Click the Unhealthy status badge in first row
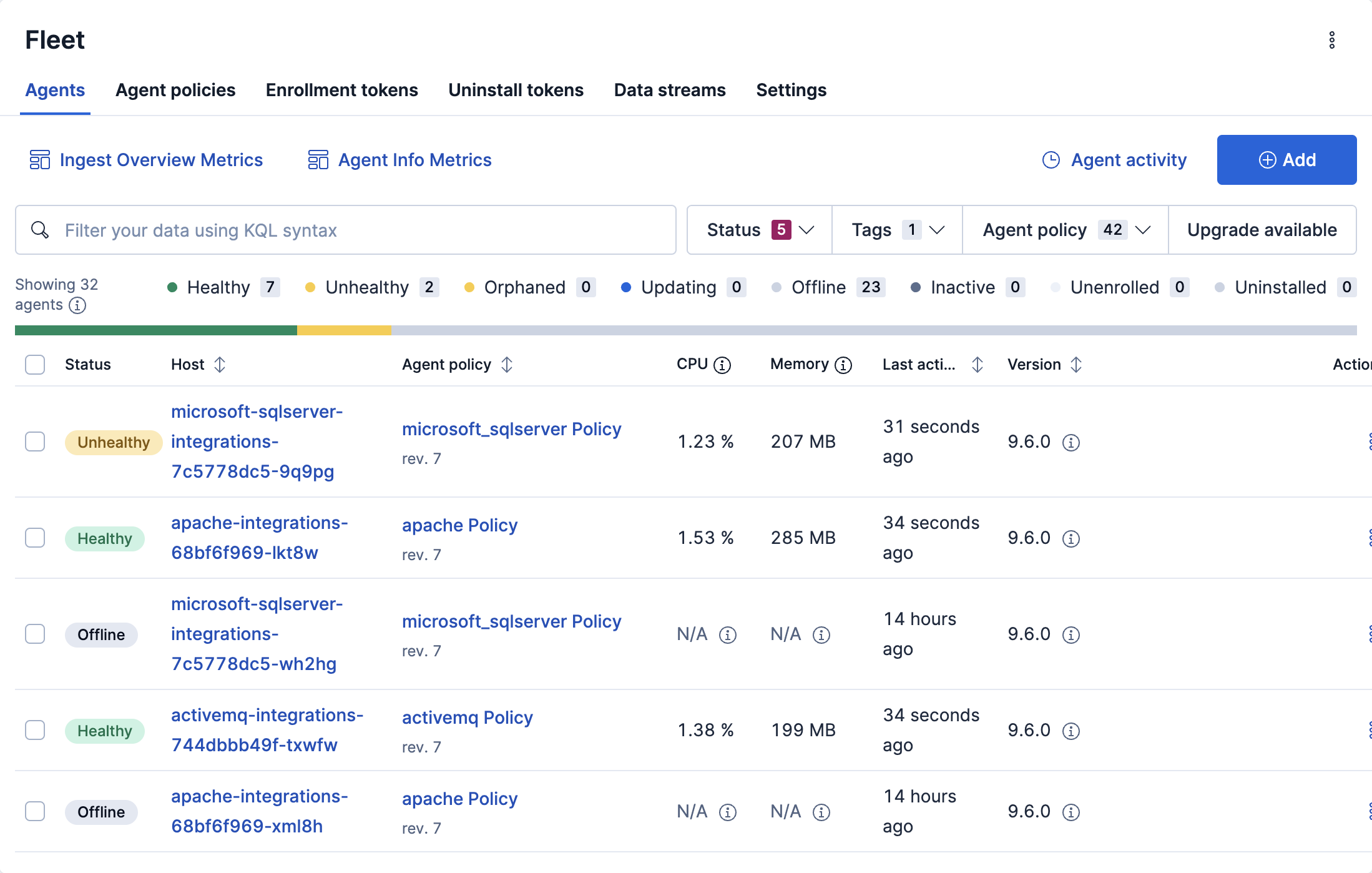This screenshot has width=1372, height=873. (114, 442)
